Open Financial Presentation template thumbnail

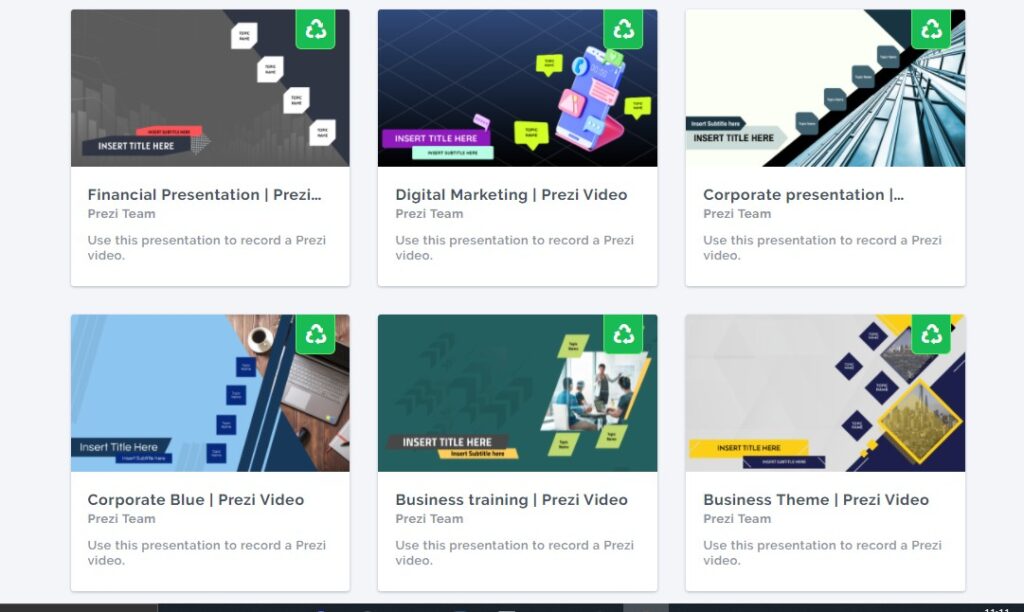click(x=210, y=88)
